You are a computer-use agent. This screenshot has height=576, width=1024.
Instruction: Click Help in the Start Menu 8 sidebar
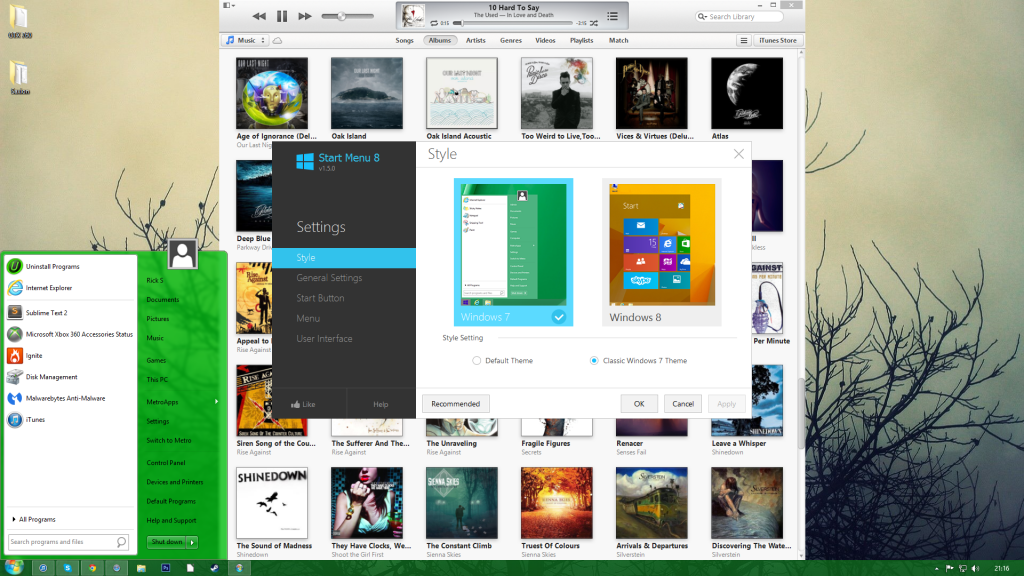[x=381, y=404]
